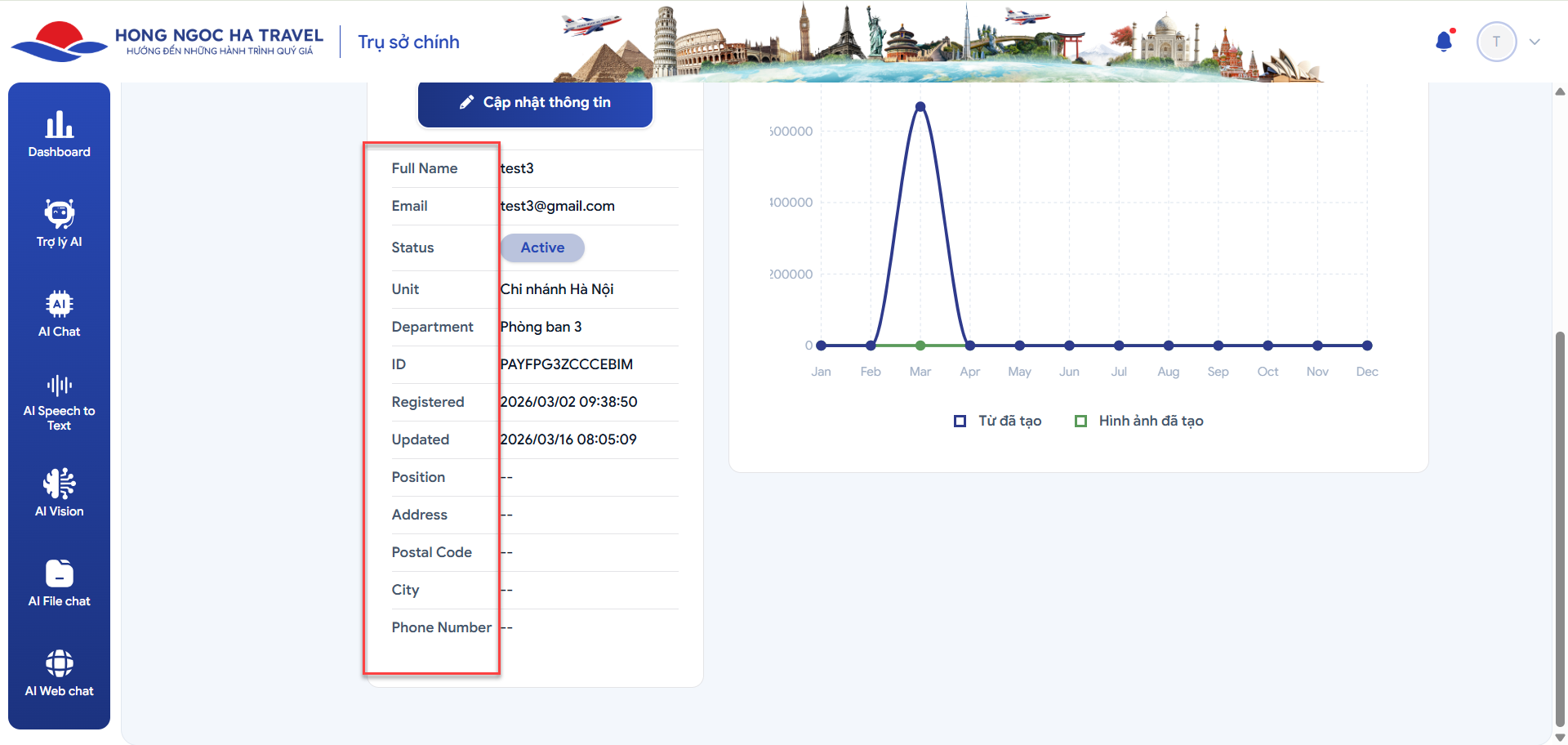Select the AI Chat chip icon
The height and width of the screenshot is (745, 1568).
59,304
